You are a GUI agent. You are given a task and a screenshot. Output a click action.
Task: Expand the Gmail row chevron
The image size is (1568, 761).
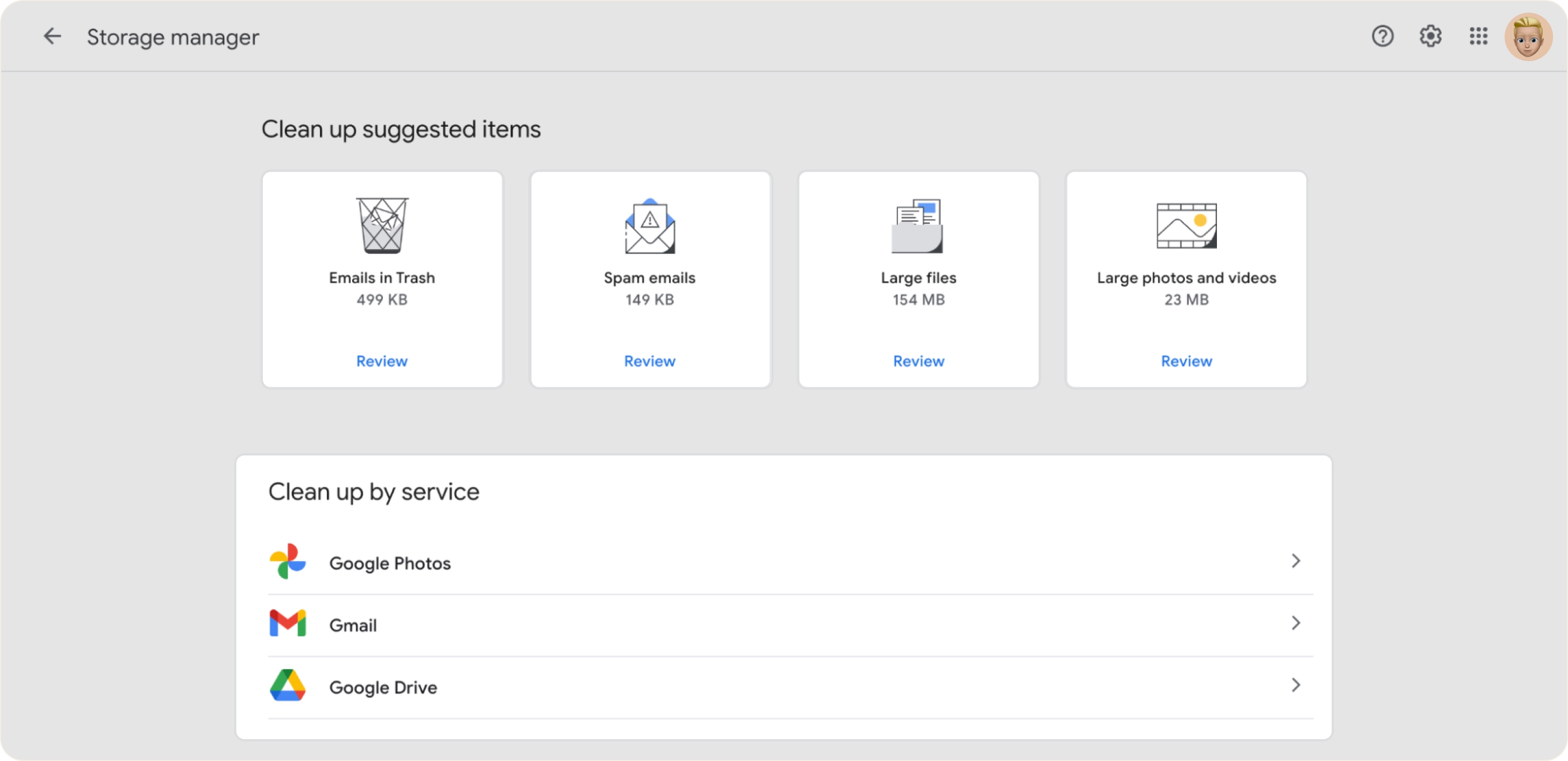[1296, 623]
